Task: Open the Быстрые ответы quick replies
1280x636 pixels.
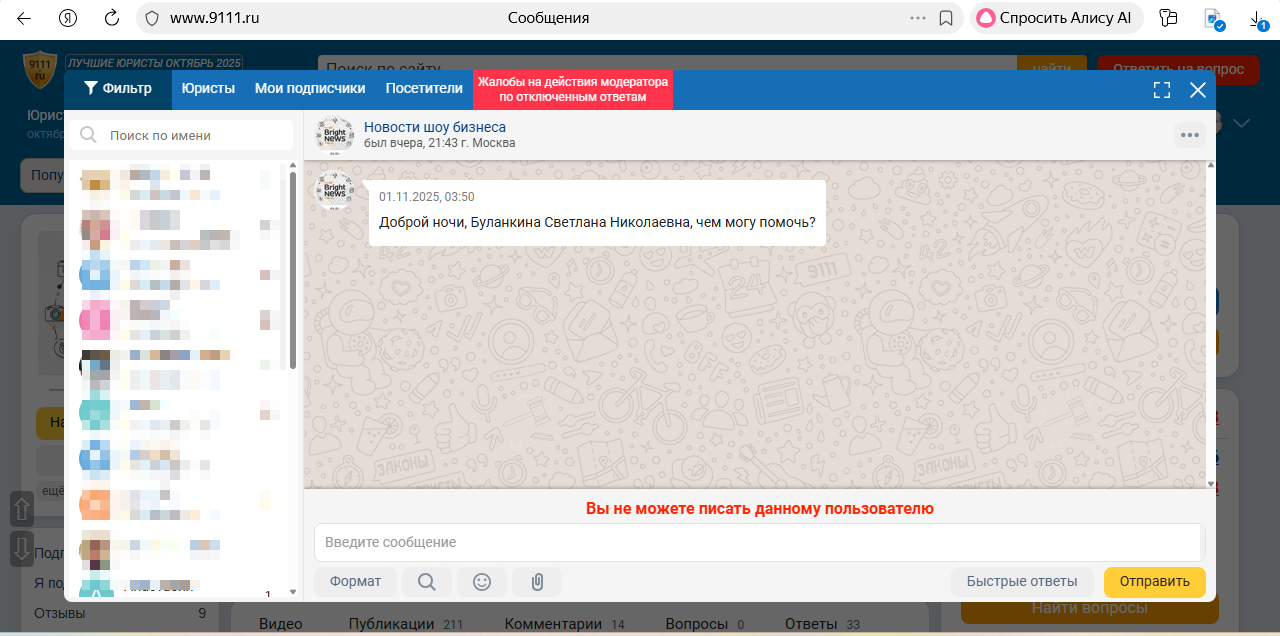Action: [x=1021, y=582]
